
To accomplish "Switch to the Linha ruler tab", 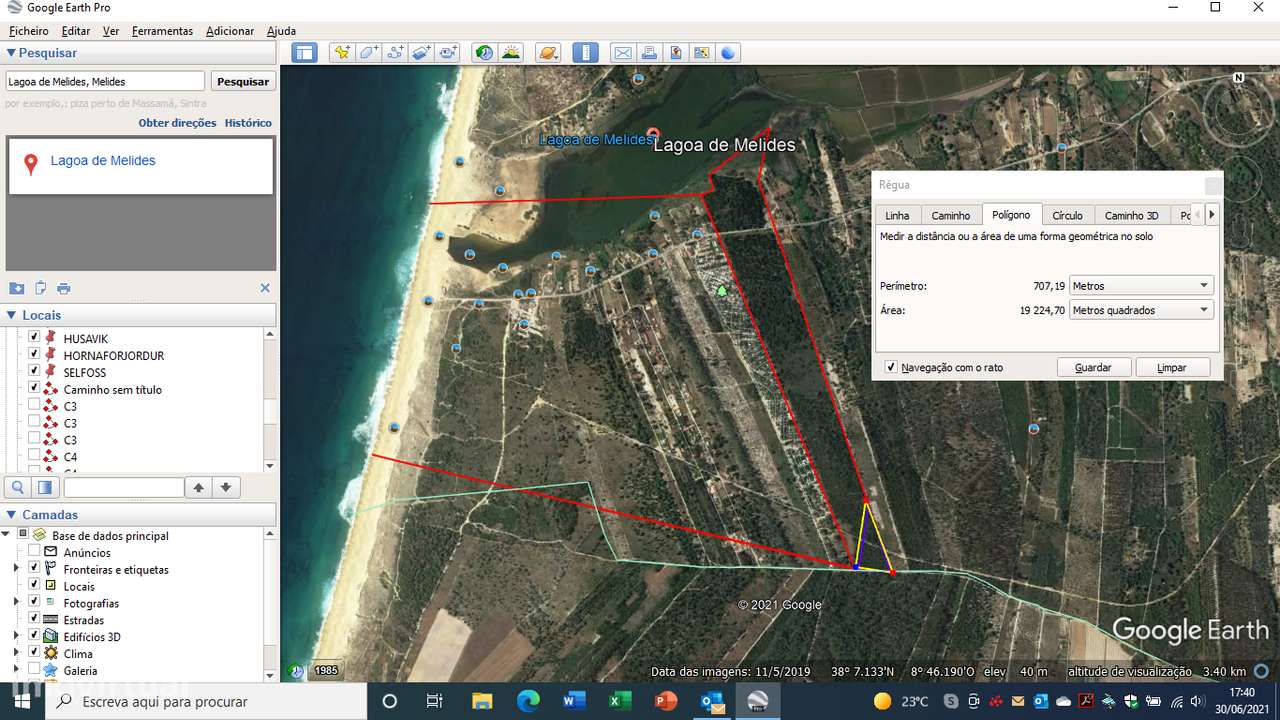I will click(x=898, y=215).
